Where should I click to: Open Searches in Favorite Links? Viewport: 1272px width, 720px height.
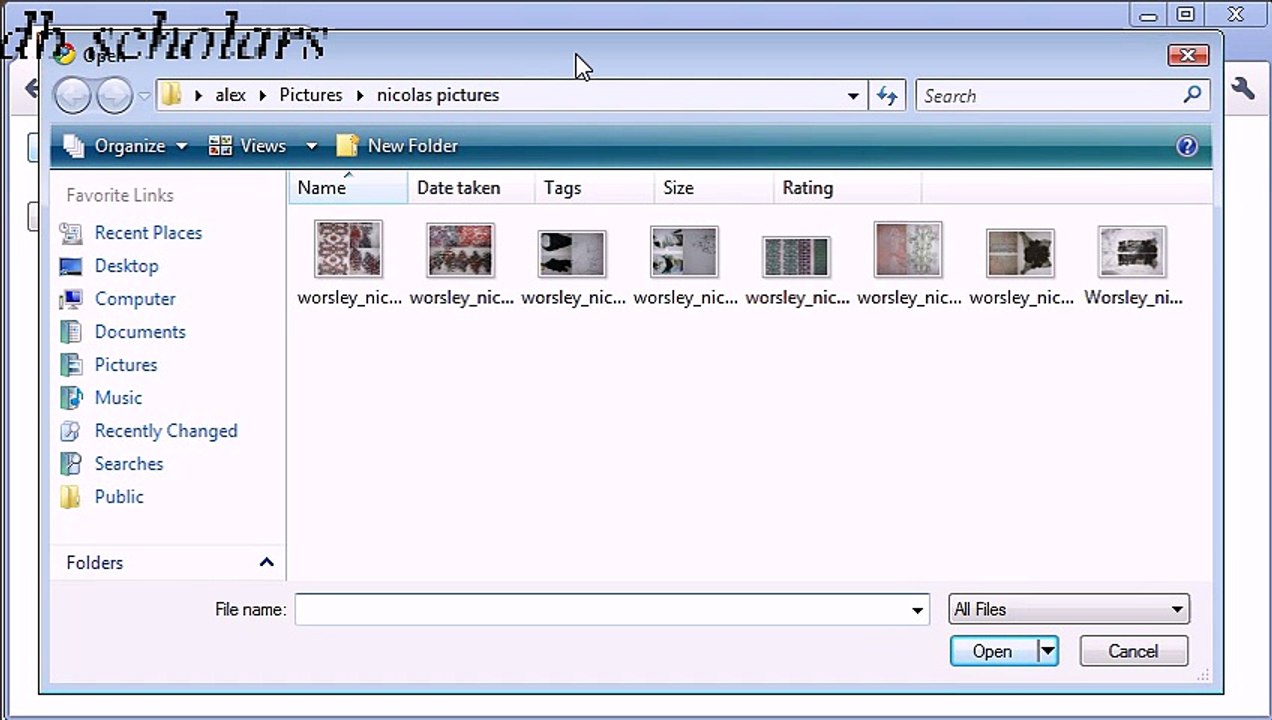click(x=129, y=464)
